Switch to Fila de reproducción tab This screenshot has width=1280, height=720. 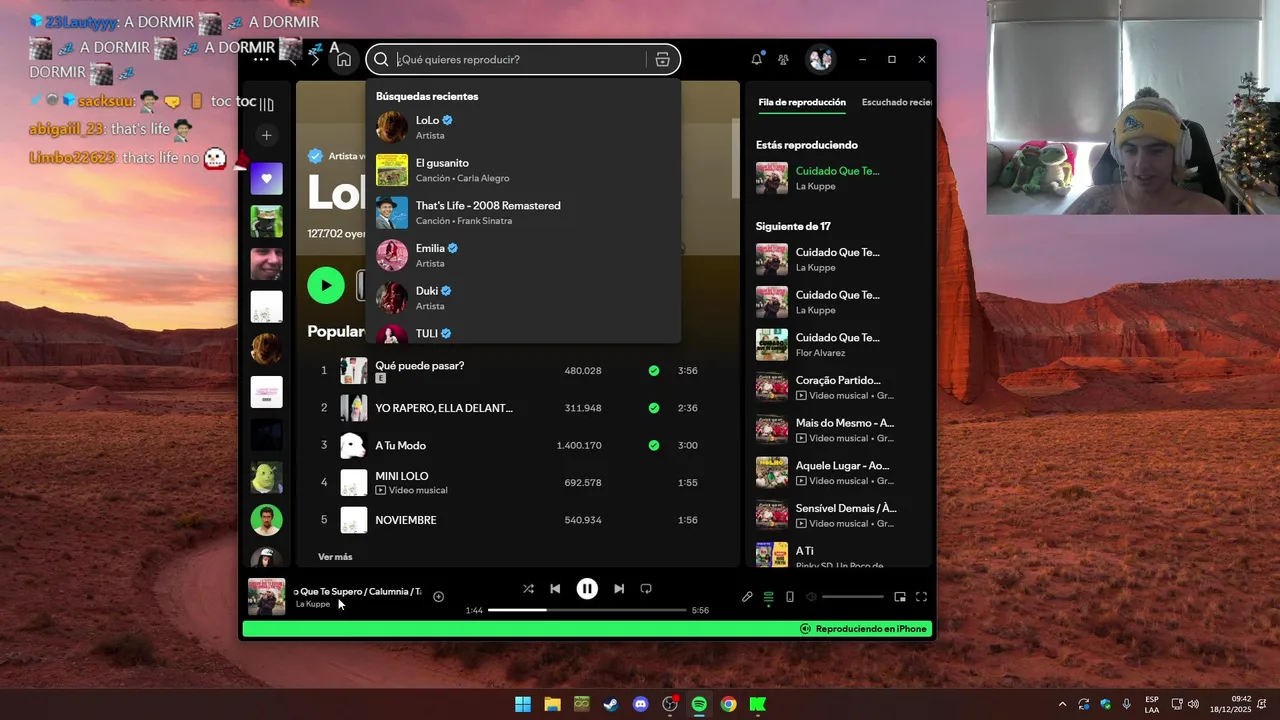click(802, 102)
